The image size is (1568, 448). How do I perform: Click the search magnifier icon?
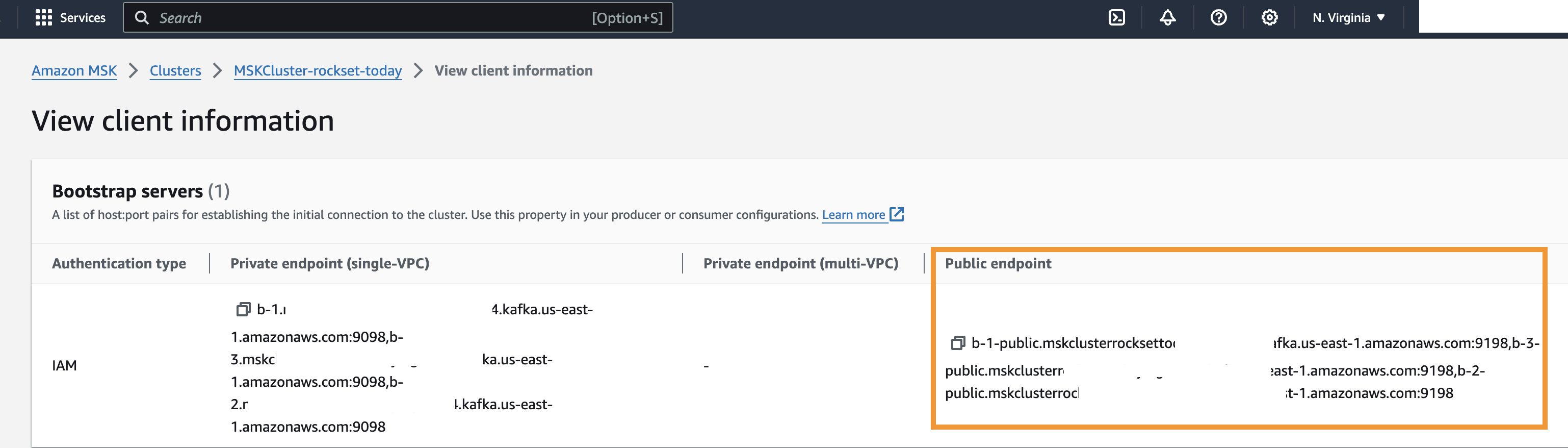(x=142, y=18)
